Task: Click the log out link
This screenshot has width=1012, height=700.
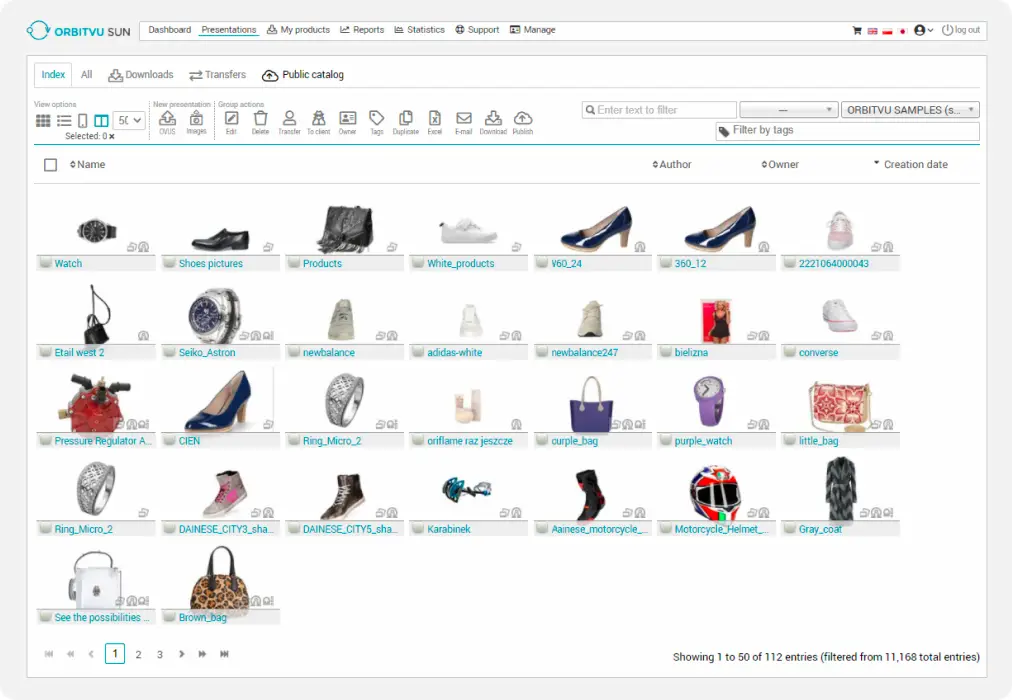Action: [x=961, y=30]
